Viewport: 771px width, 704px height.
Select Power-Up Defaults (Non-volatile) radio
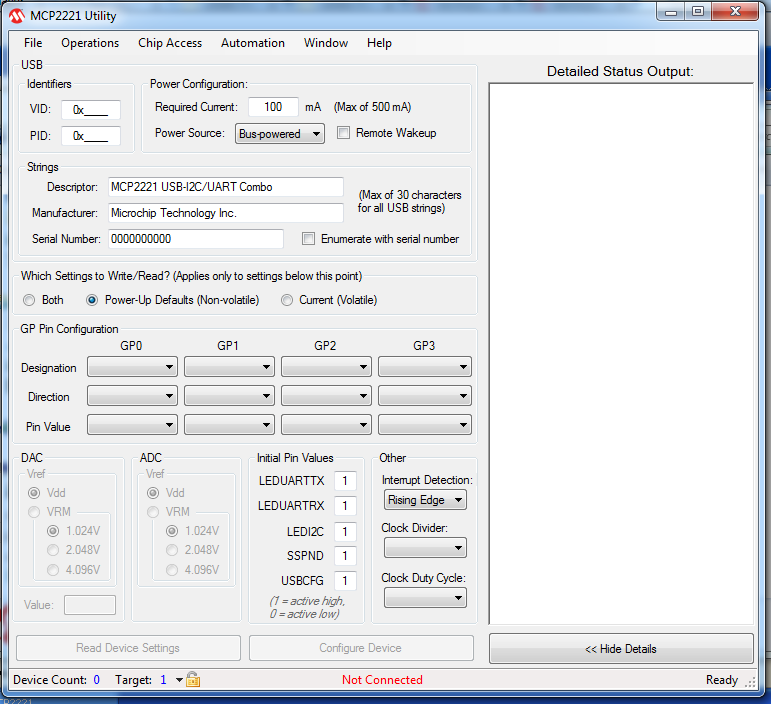point(92,300)
